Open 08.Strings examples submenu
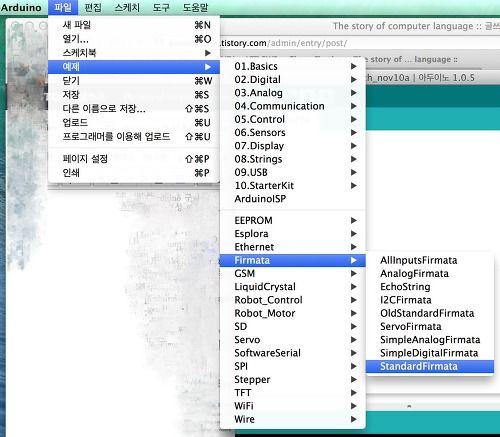Viewport: 500px width, 437px height. (293, 159)
